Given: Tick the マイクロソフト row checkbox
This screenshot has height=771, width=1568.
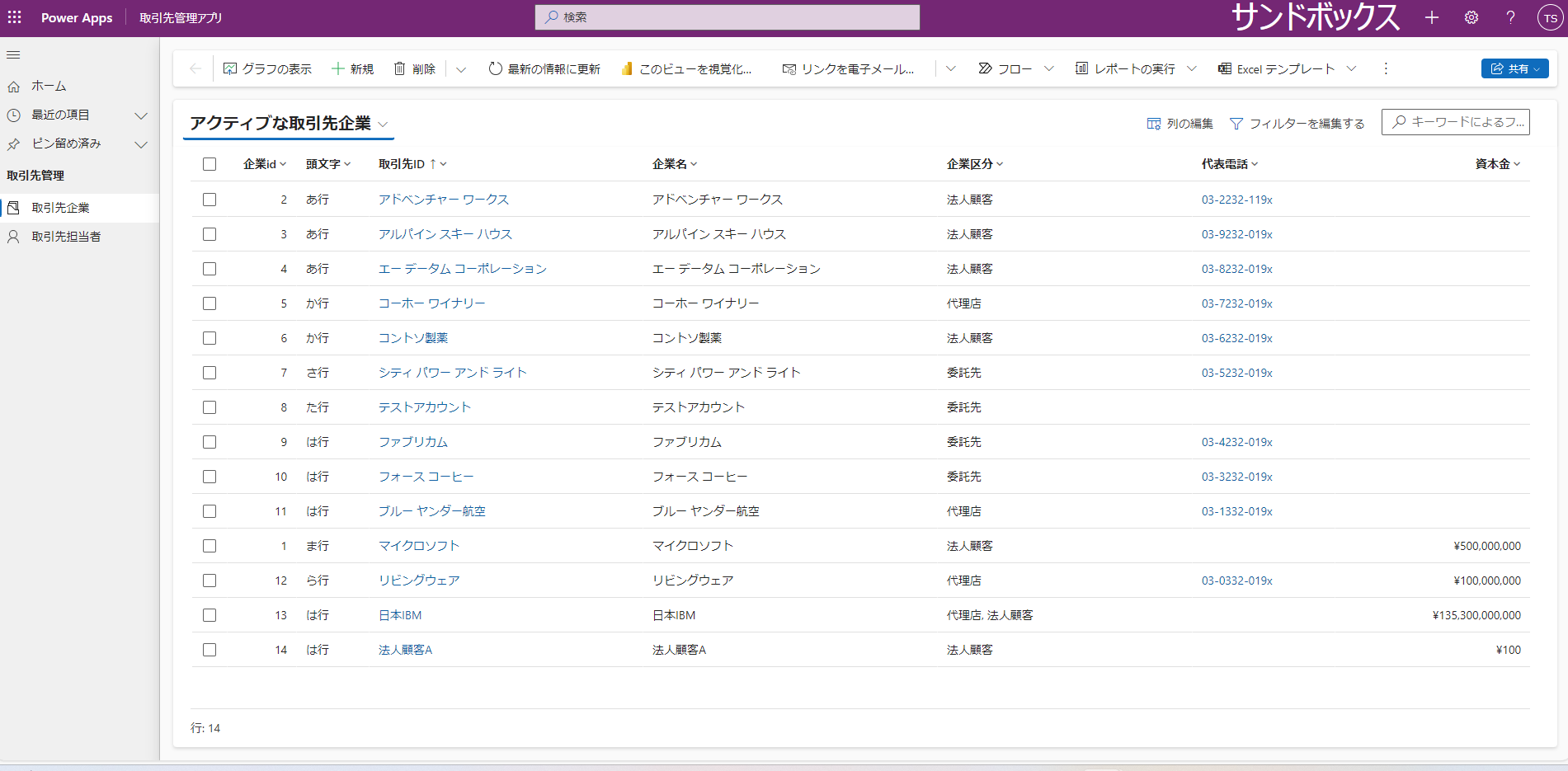Looking at the screenshot, I should (x=210, y=546).
